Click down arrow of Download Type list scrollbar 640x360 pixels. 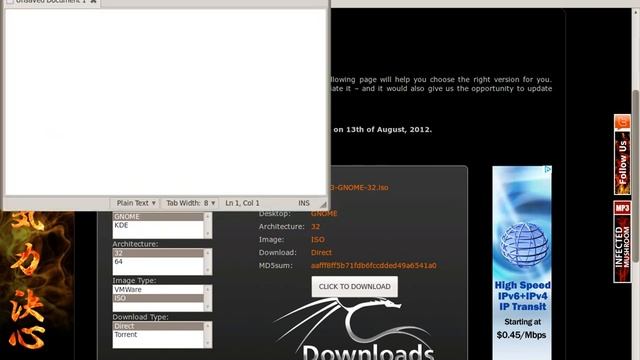(208, 343)
